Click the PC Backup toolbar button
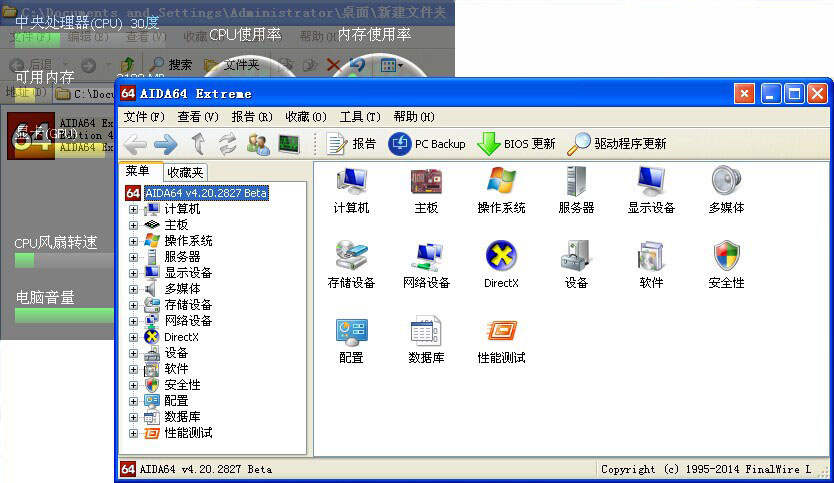This screenshot has width=834, height=483. pos(427,144)
